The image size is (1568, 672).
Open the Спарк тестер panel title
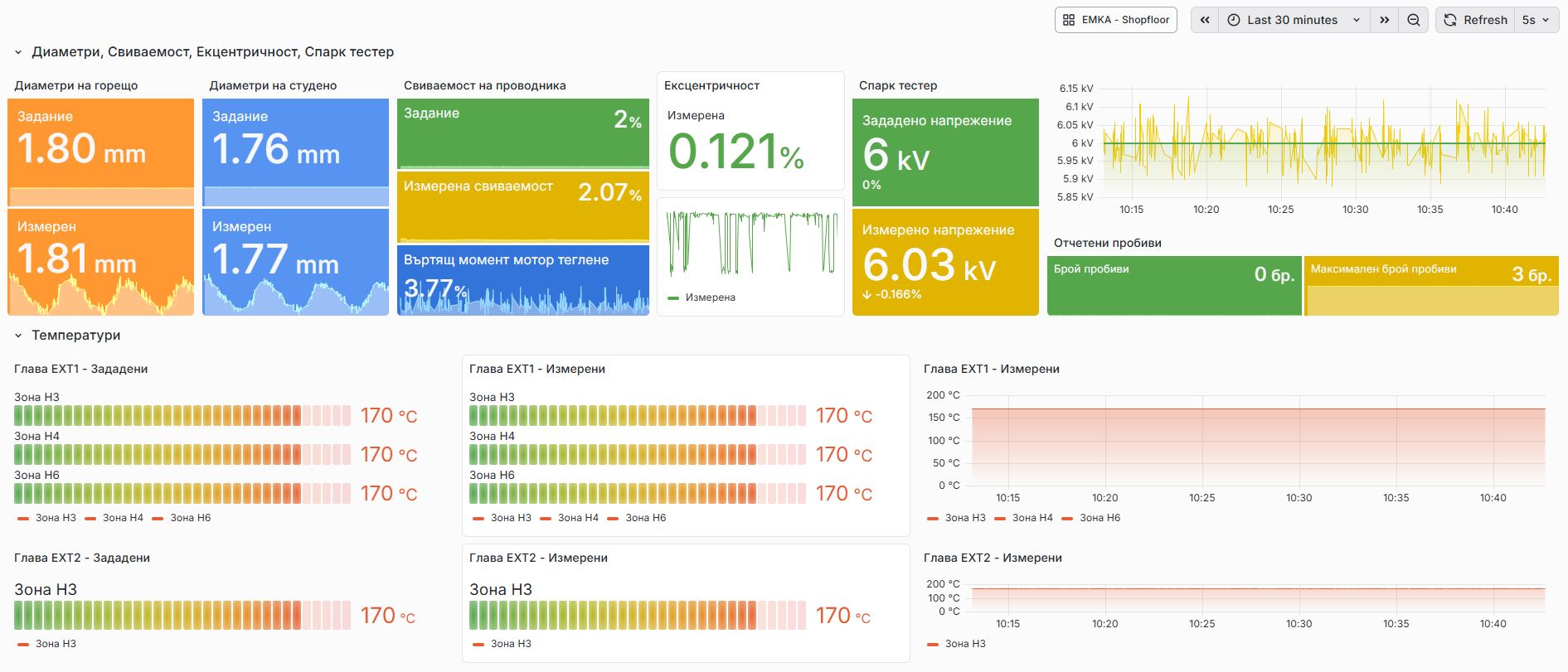click(898, 85)
